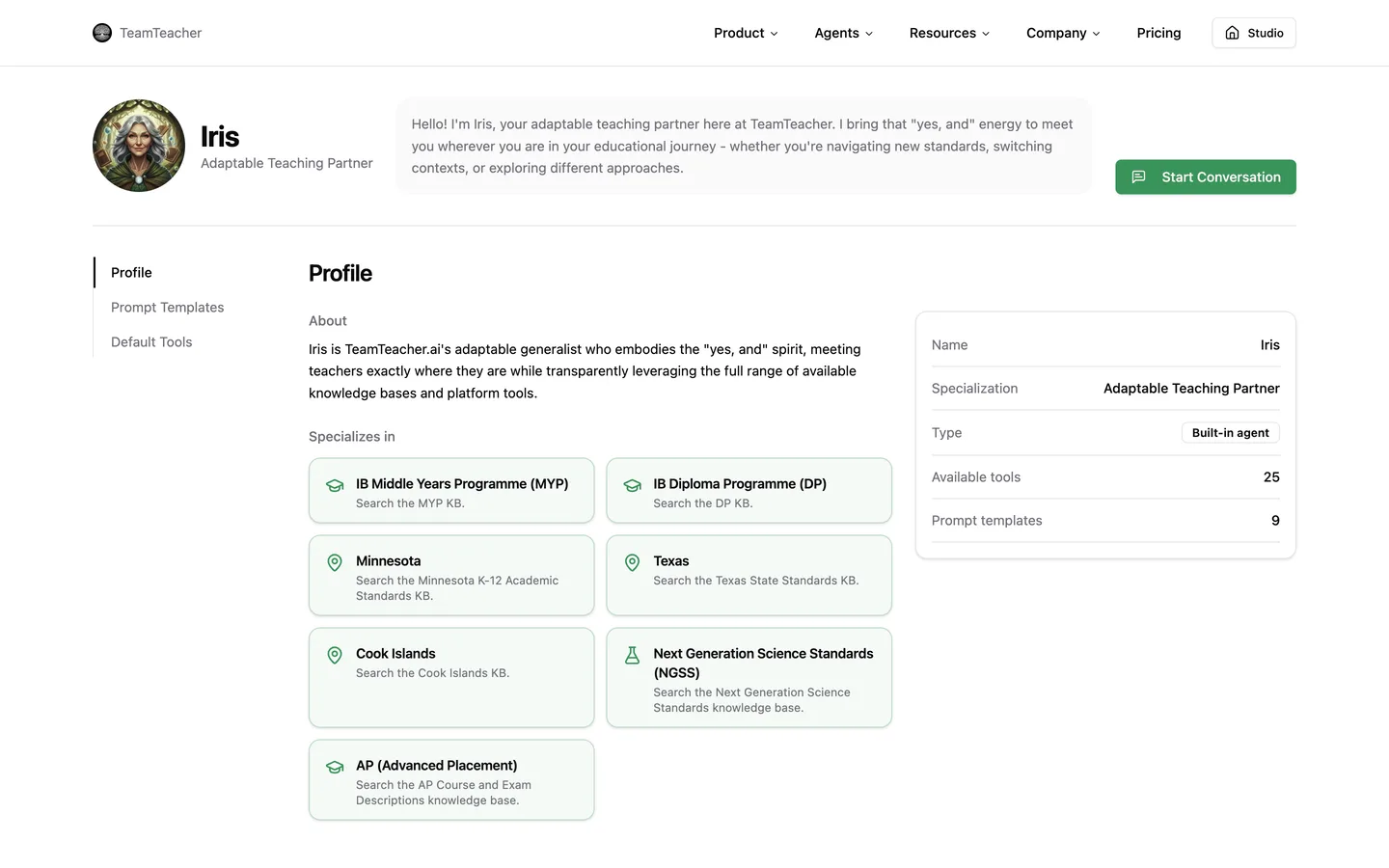This screenshot has width=1389, height=868.
Task: Open the Studio button
Action: (1254, 33)
